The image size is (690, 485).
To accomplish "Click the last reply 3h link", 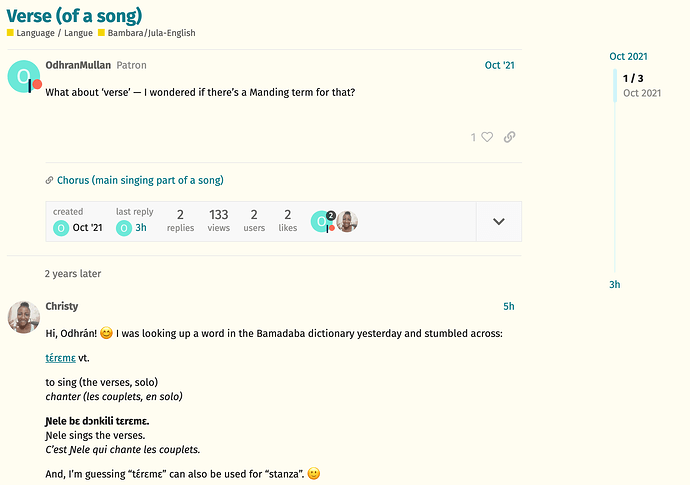I will pyautogui.click(x=141, y=228).
